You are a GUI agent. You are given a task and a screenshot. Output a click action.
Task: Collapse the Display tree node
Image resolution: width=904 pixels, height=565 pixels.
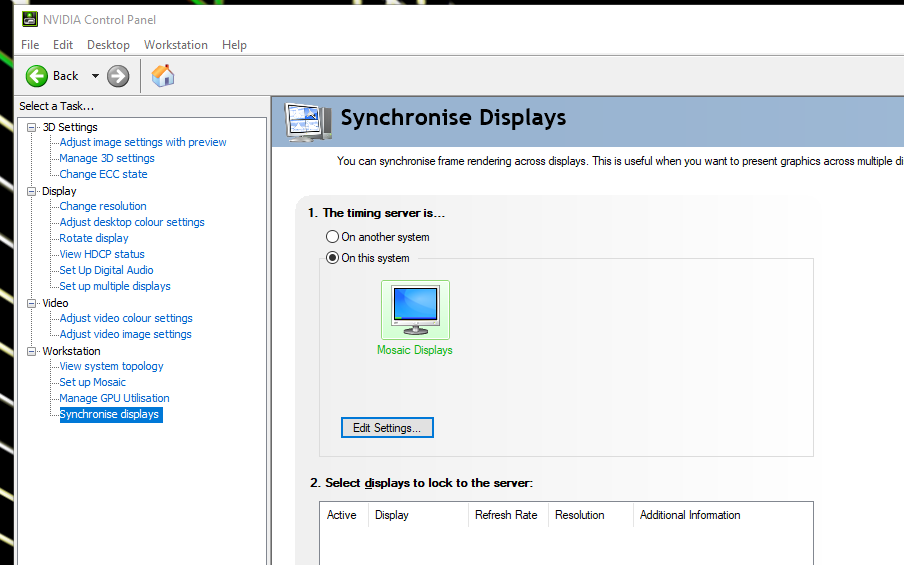point(32,191)
